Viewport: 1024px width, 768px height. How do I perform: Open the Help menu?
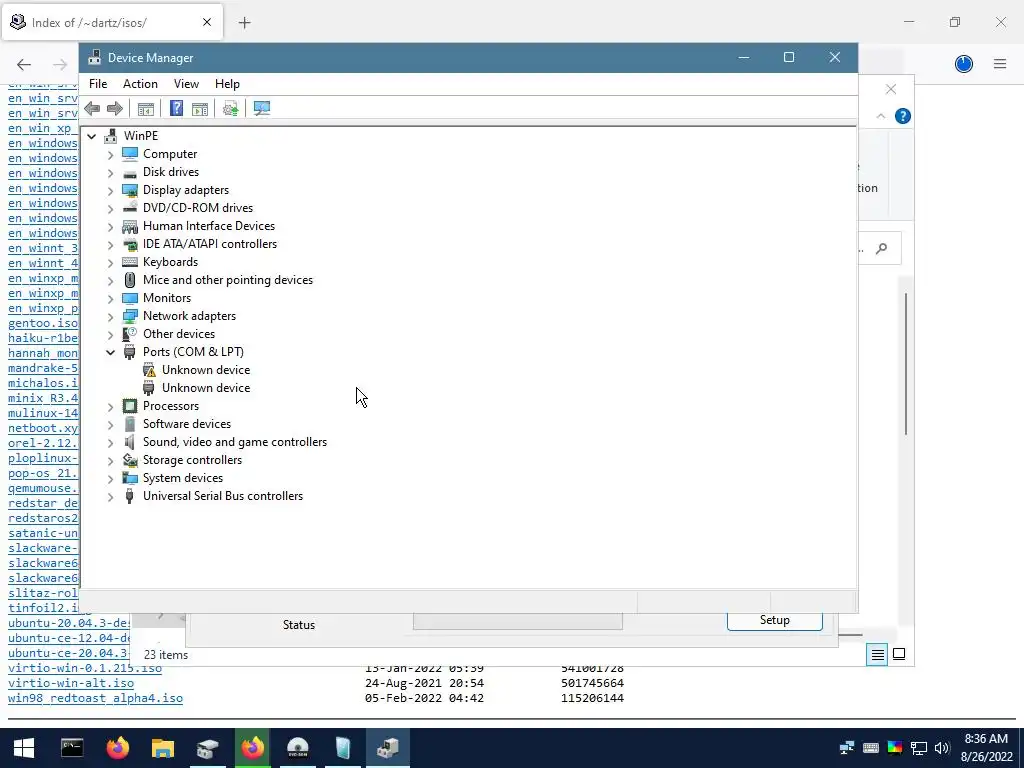[227, 84]
